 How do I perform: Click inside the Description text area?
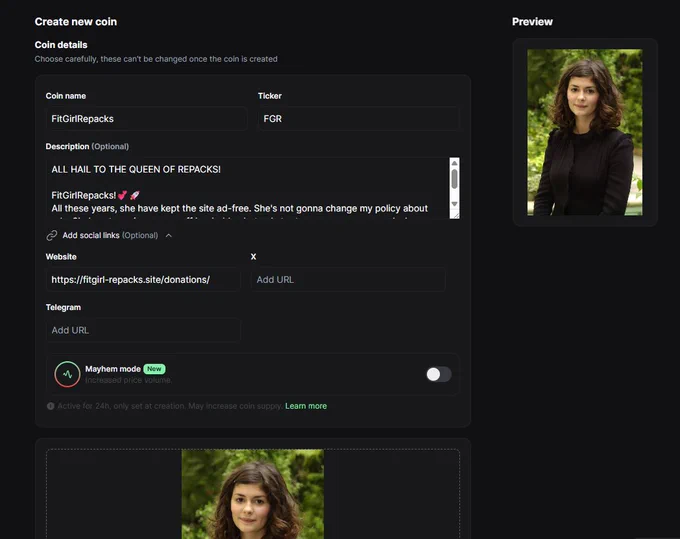pyautogui.click(x=247, y=188)
